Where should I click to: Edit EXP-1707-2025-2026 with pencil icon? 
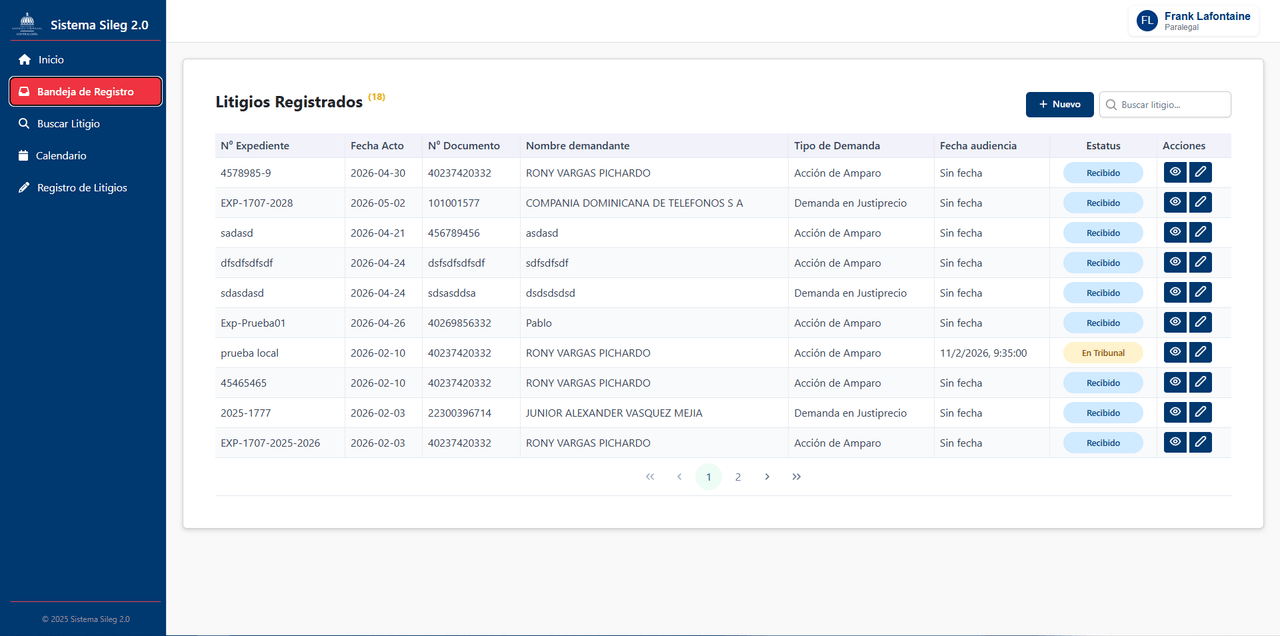tap(1201, 442)
